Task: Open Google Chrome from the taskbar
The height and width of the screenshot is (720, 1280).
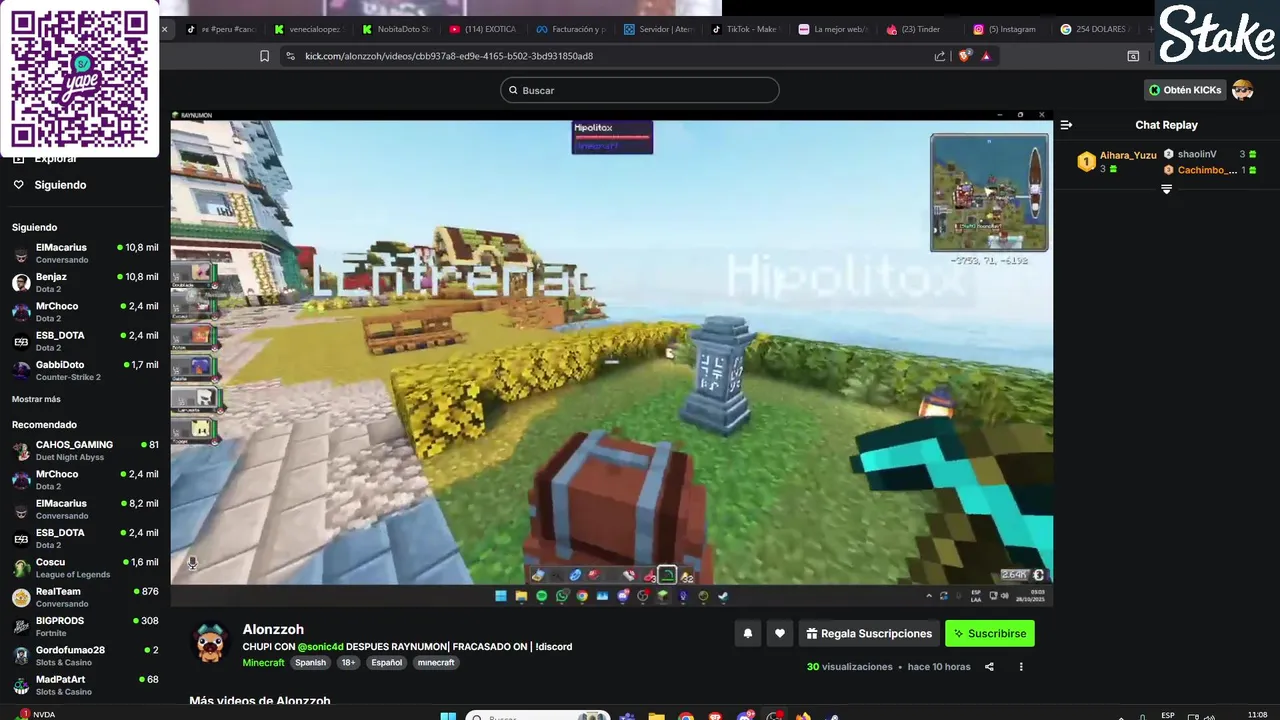Action: tap(686, 716)
